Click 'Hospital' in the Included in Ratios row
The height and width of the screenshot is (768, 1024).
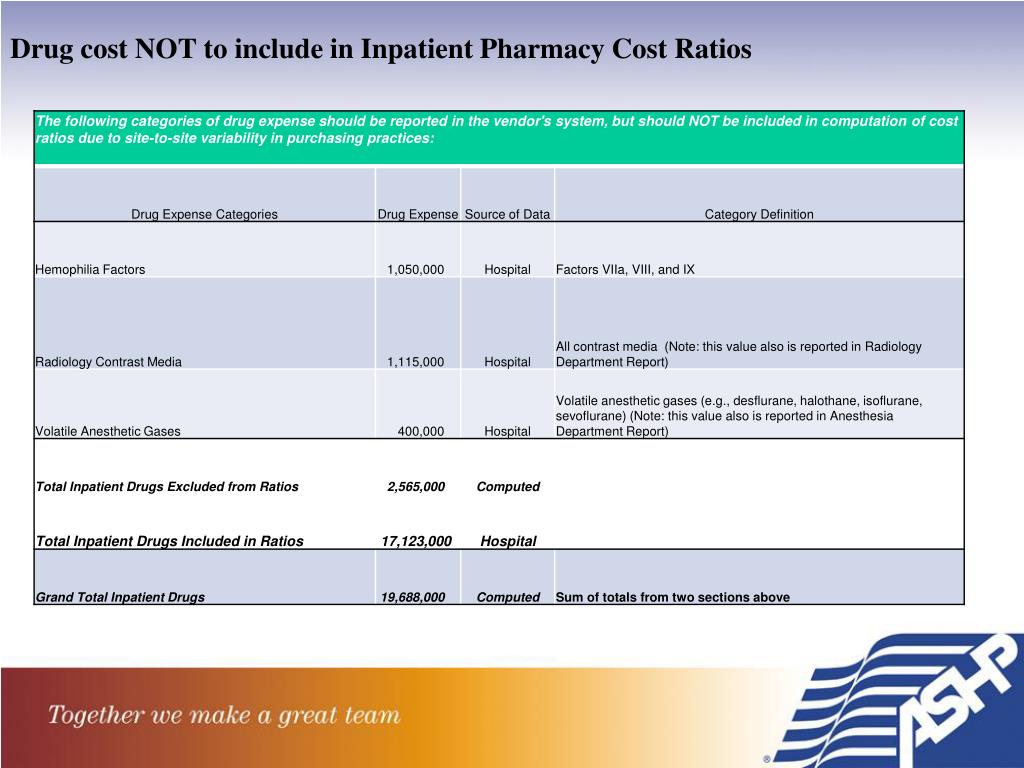pyautogui.click(x=508, y=541)
